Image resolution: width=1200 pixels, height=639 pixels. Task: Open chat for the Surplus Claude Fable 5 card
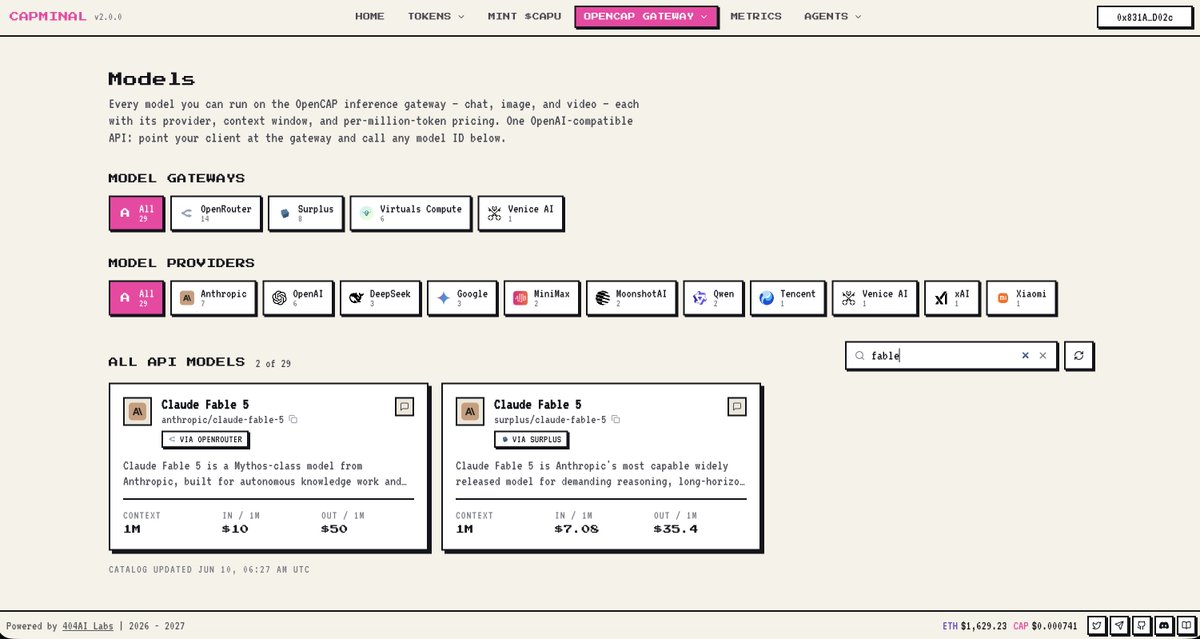(x=737, y=406)
